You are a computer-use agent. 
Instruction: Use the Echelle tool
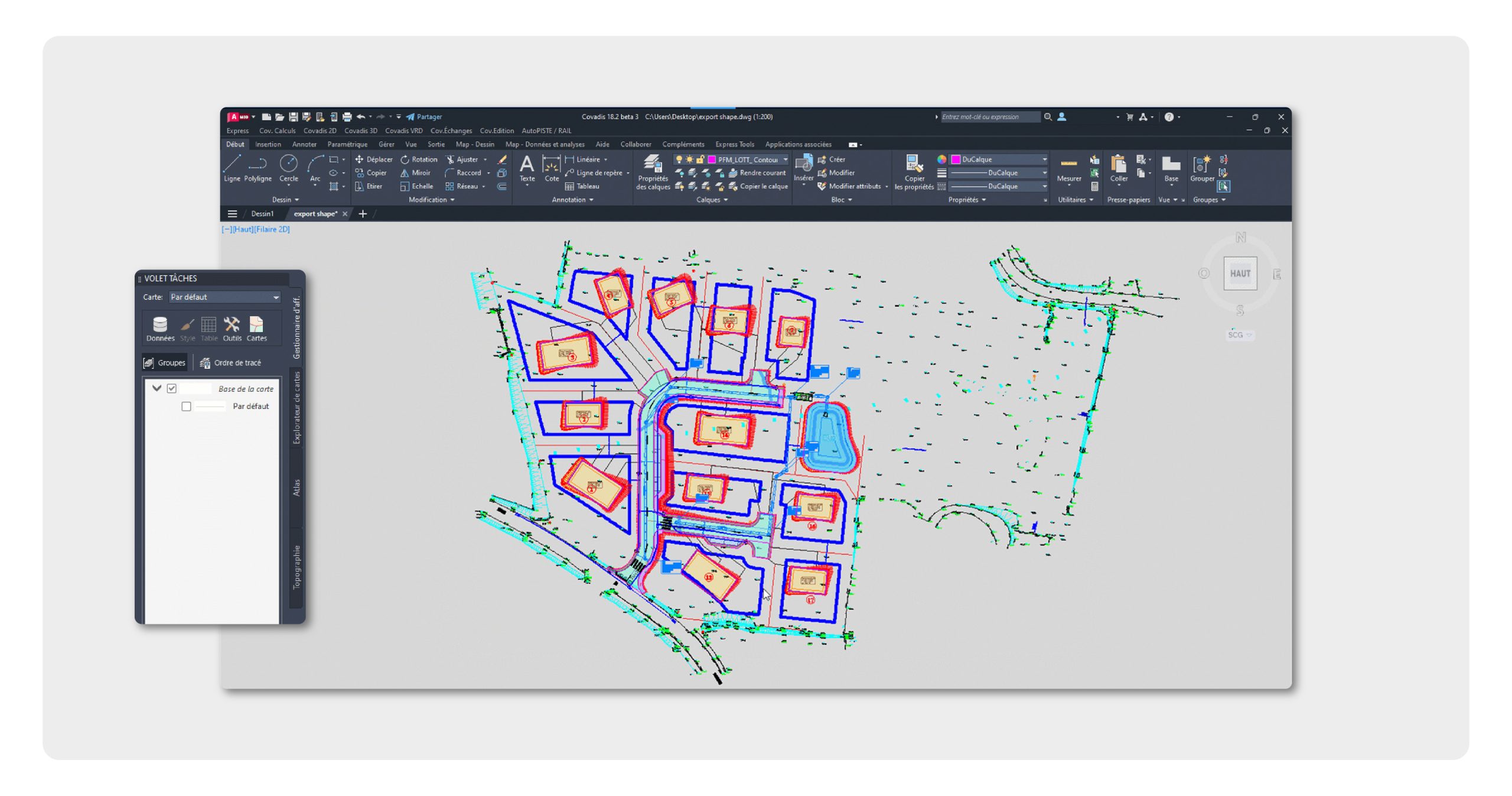coord(416,186)
